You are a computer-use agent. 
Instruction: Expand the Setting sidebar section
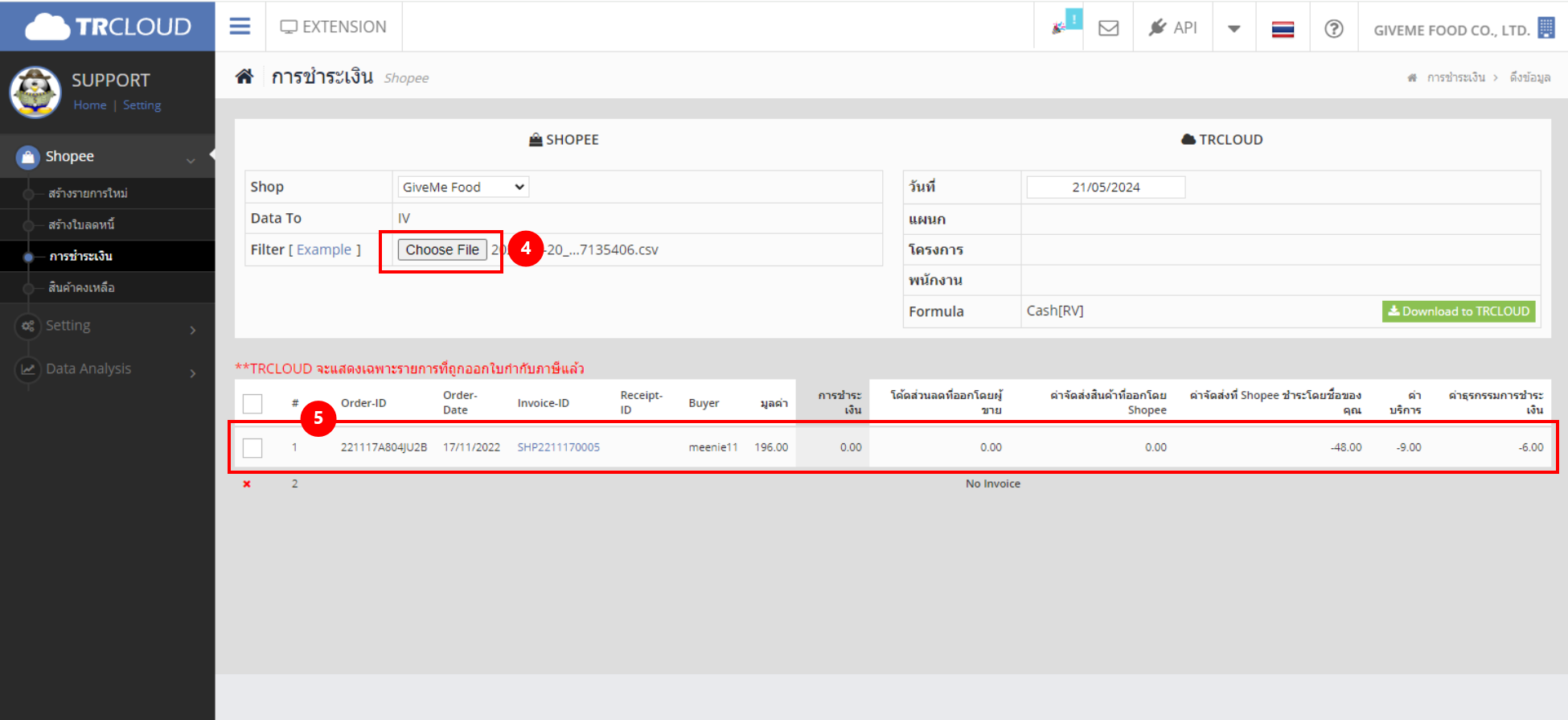[108, 326]
